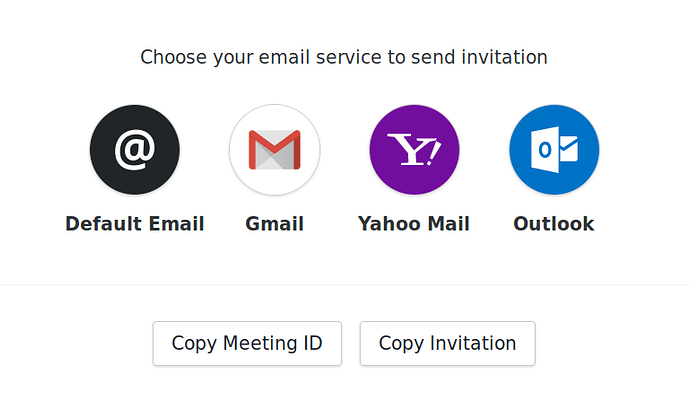Click the horizontal divider above copy buttons
690x400 pixels.
(345, 285)
